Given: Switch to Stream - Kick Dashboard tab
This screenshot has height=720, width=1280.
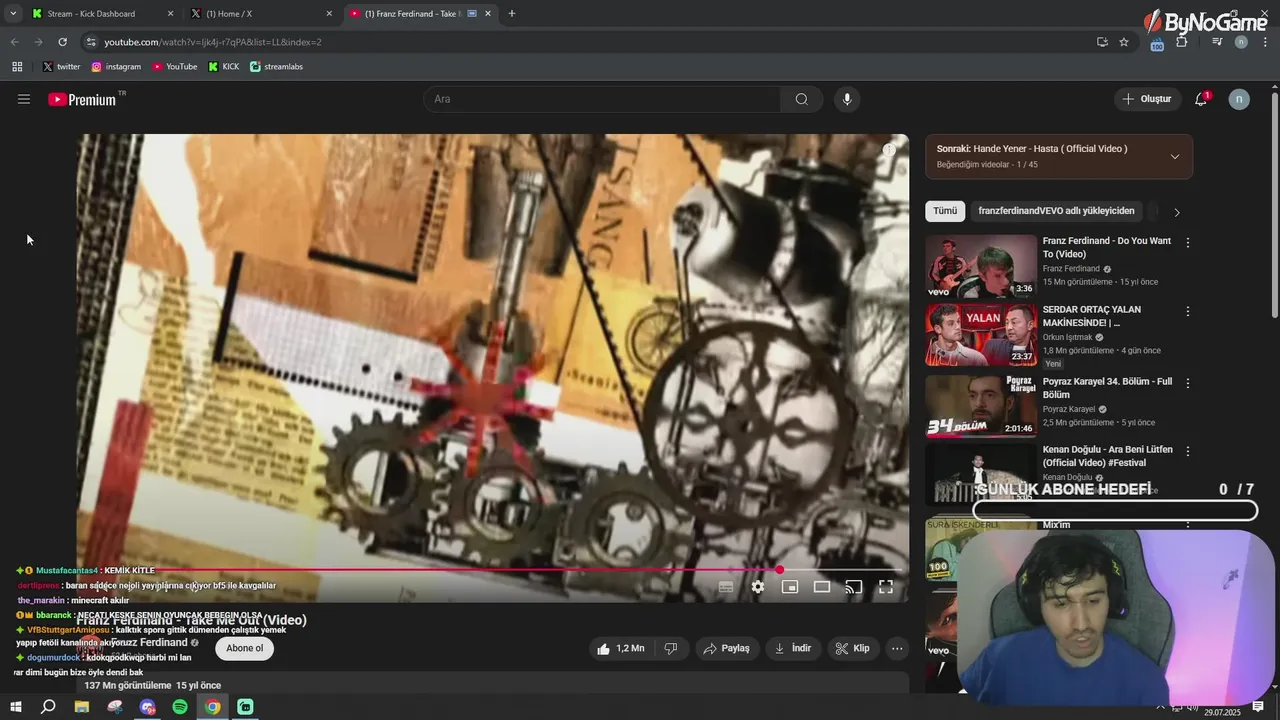Looking at the screenshot, I should pos(100,14).
